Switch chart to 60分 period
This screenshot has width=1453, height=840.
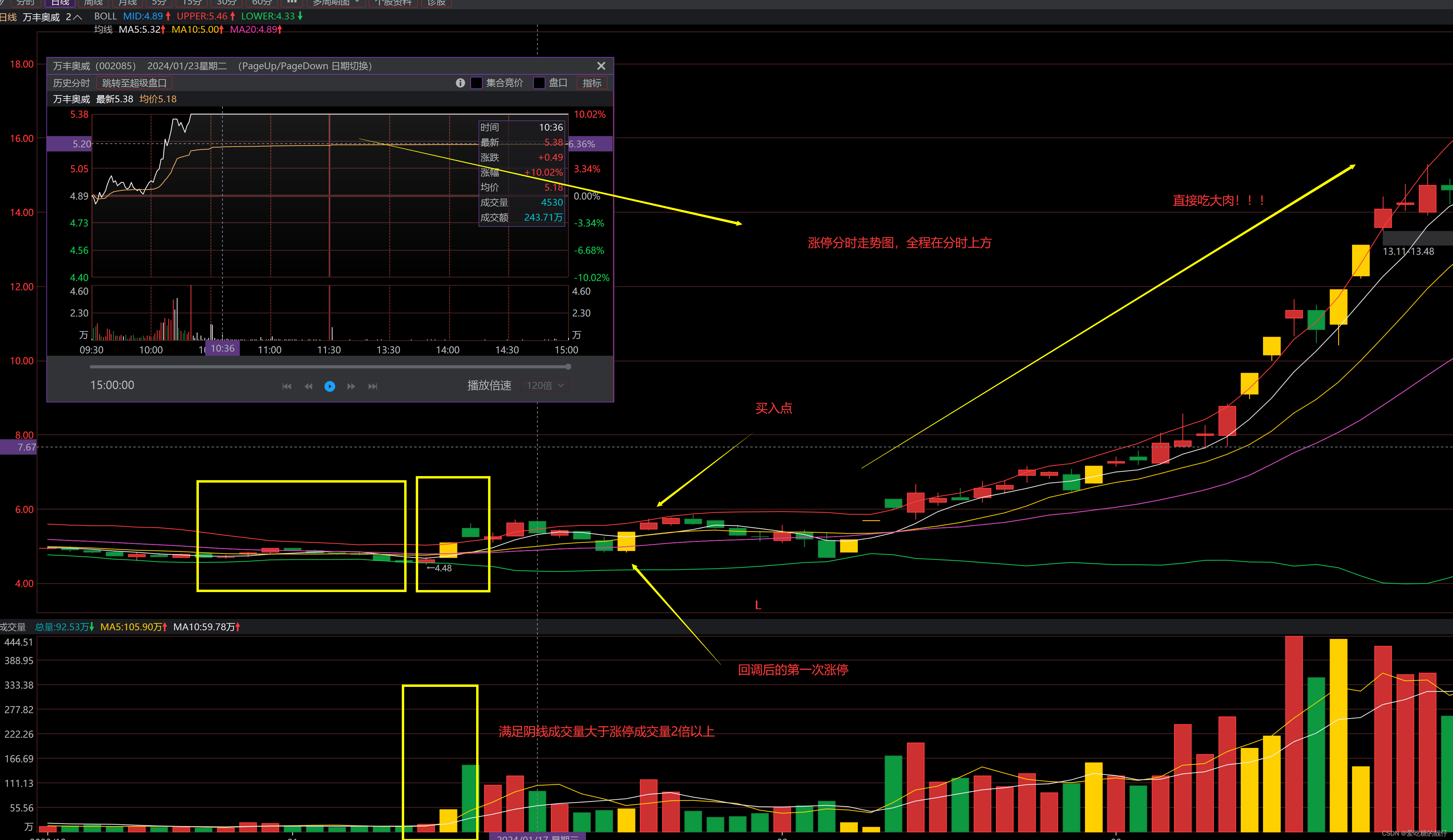pyautogui.click(x=262, y=3)
